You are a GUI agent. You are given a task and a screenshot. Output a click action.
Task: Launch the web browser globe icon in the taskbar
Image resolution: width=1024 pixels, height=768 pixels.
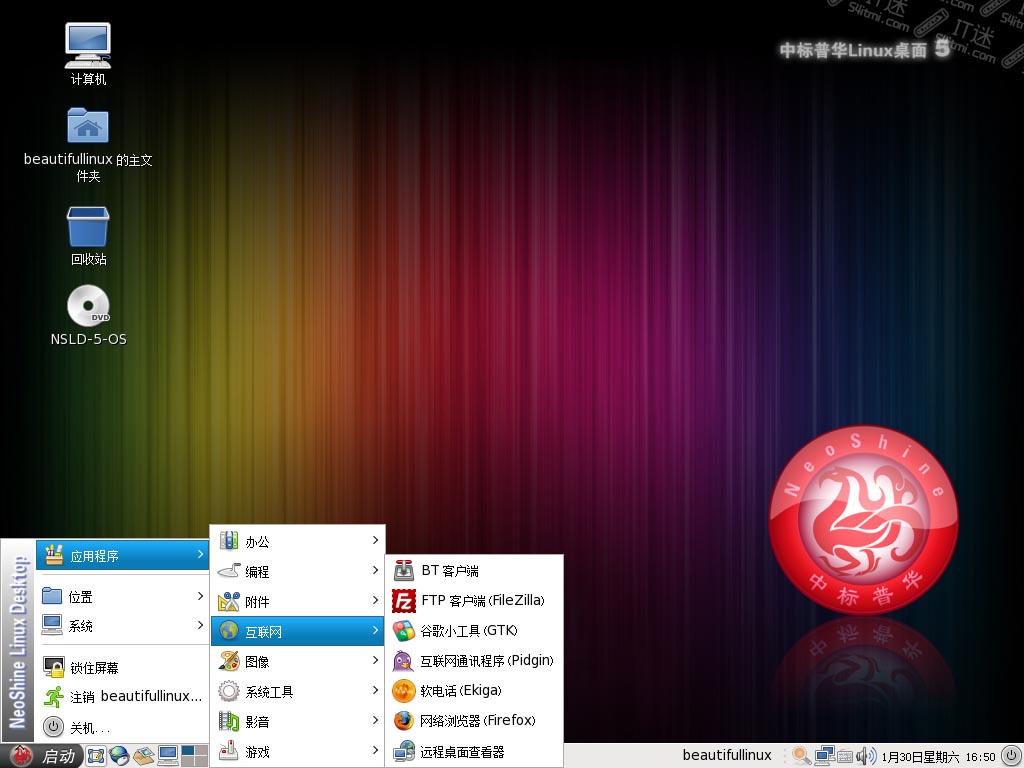(x=120, y=756)
